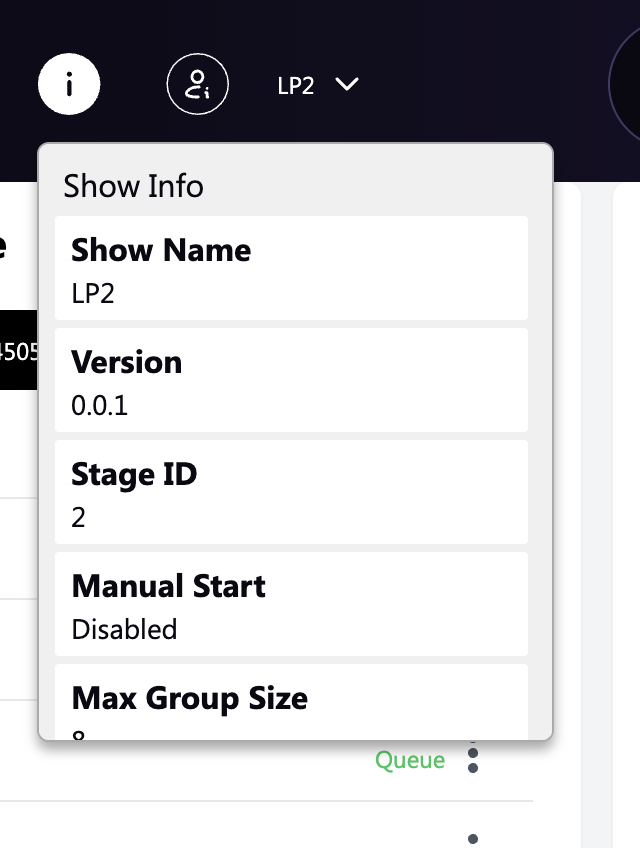The width and height of the screenshot is (640, 848).
Task: Select the Show Name label
Action: tap(161, 250)
